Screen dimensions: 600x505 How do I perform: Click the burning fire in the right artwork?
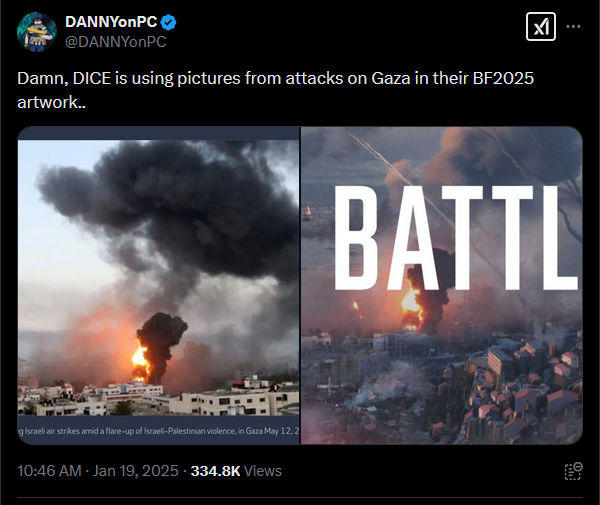click(412, 304)
